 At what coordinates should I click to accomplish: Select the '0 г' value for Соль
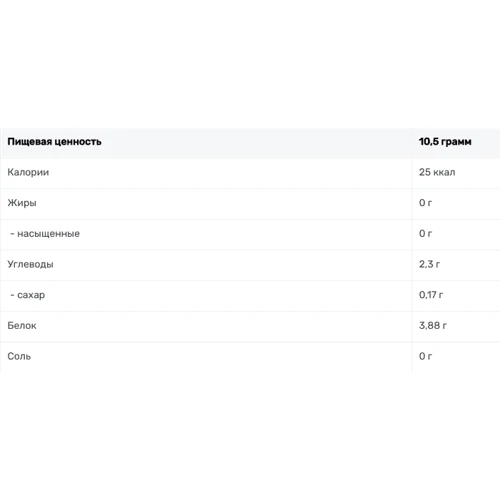pos(425,356)
